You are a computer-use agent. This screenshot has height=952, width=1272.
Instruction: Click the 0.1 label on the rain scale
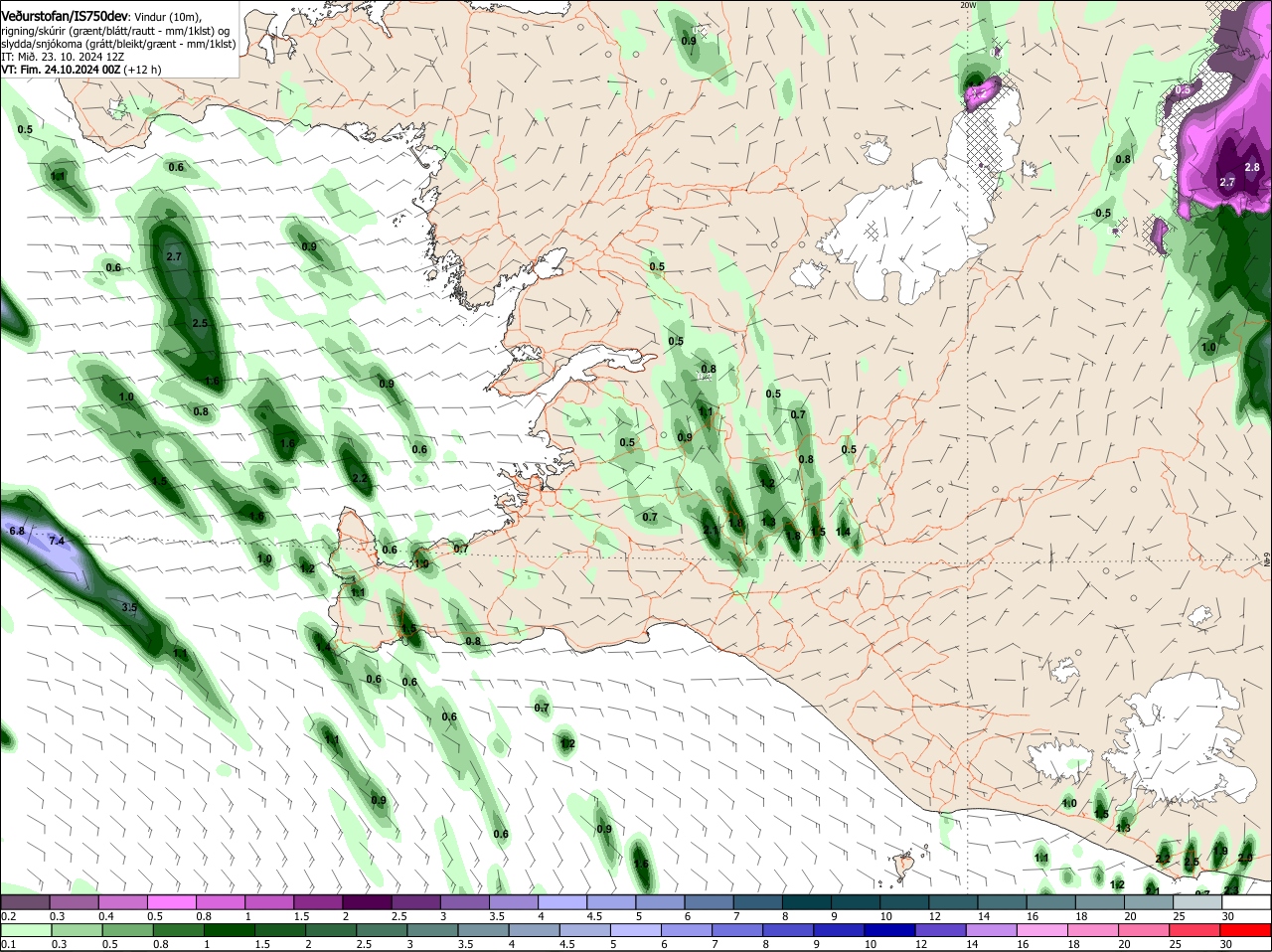point(8,944)
